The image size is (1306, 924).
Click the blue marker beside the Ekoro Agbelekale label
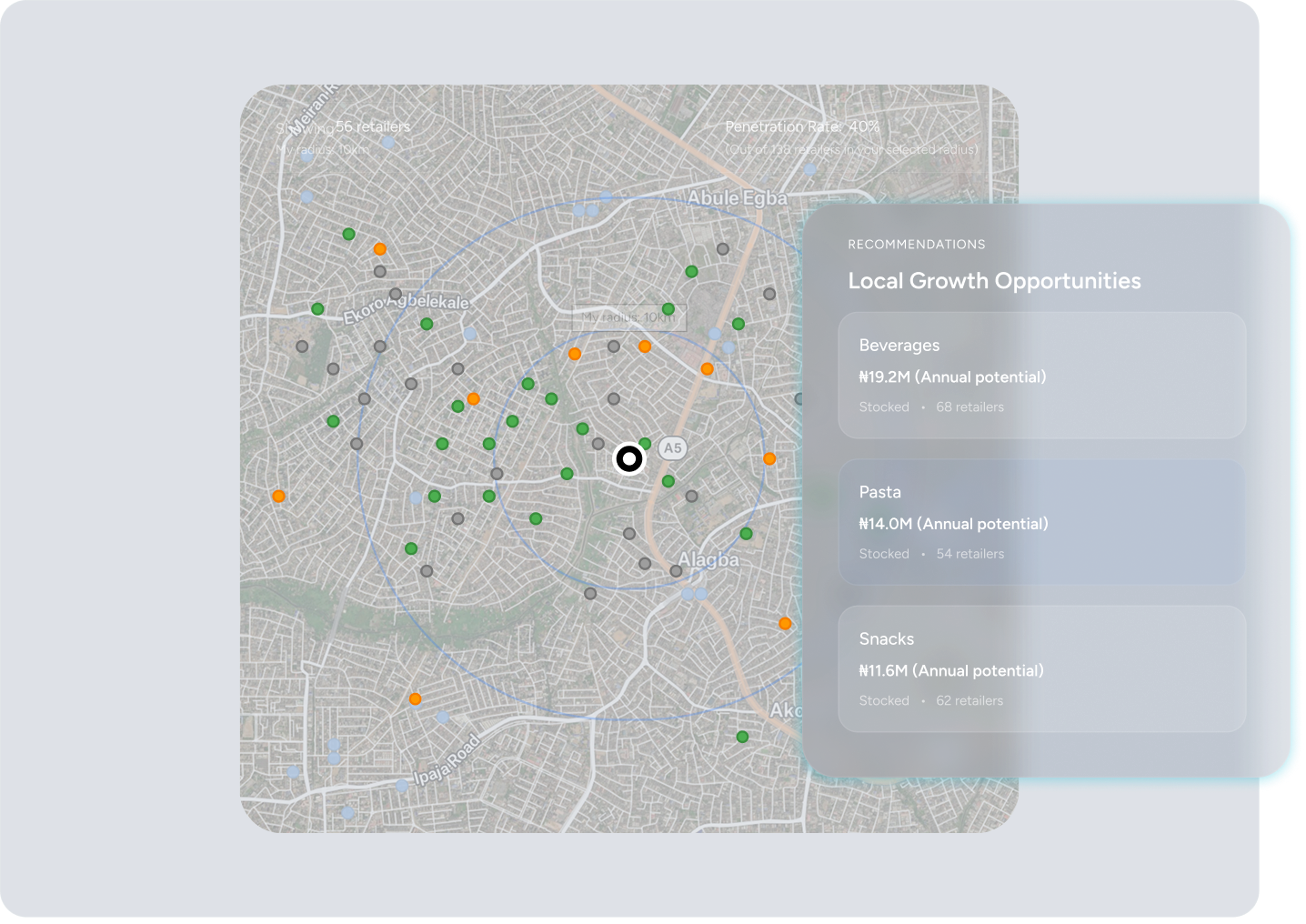point(470,334)
